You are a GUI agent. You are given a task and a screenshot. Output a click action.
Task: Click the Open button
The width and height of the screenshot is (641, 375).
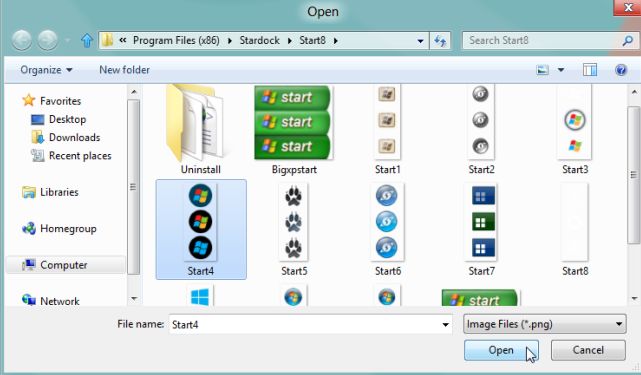click(501, 350)
